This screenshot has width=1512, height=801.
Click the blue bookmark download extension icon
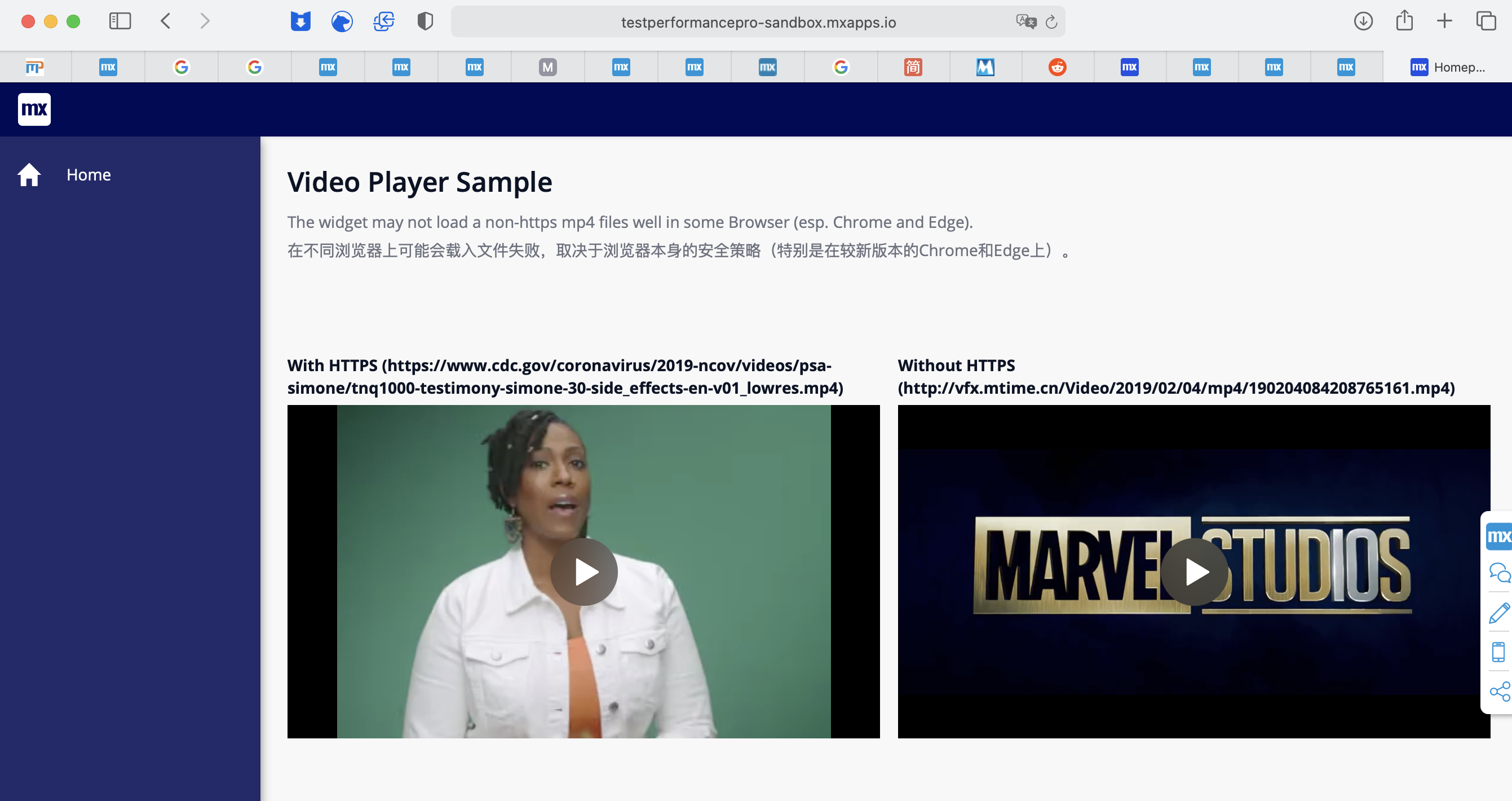300,21
